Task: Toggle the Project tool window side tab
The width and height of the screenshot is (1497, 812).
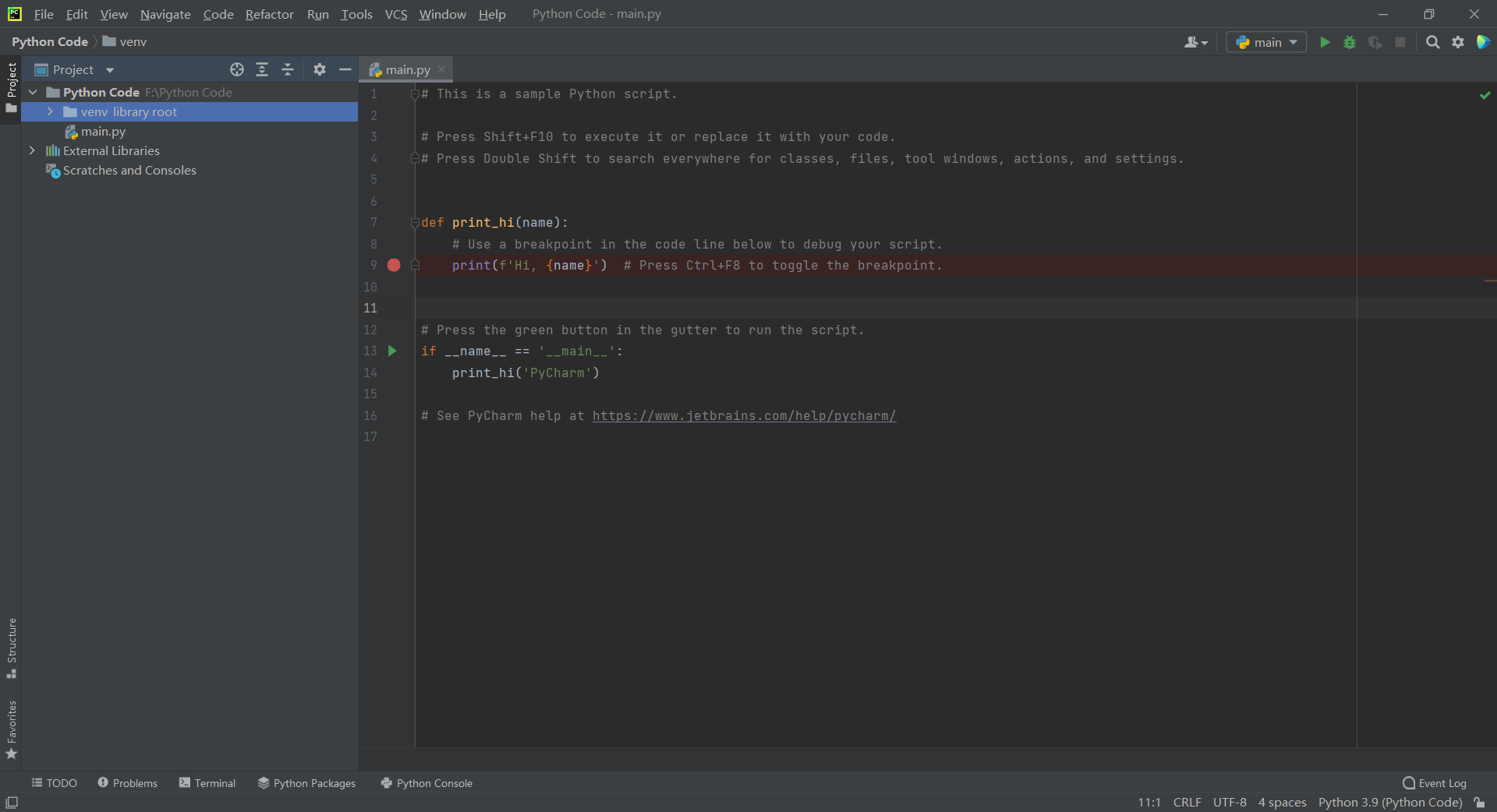Action: 11,87
